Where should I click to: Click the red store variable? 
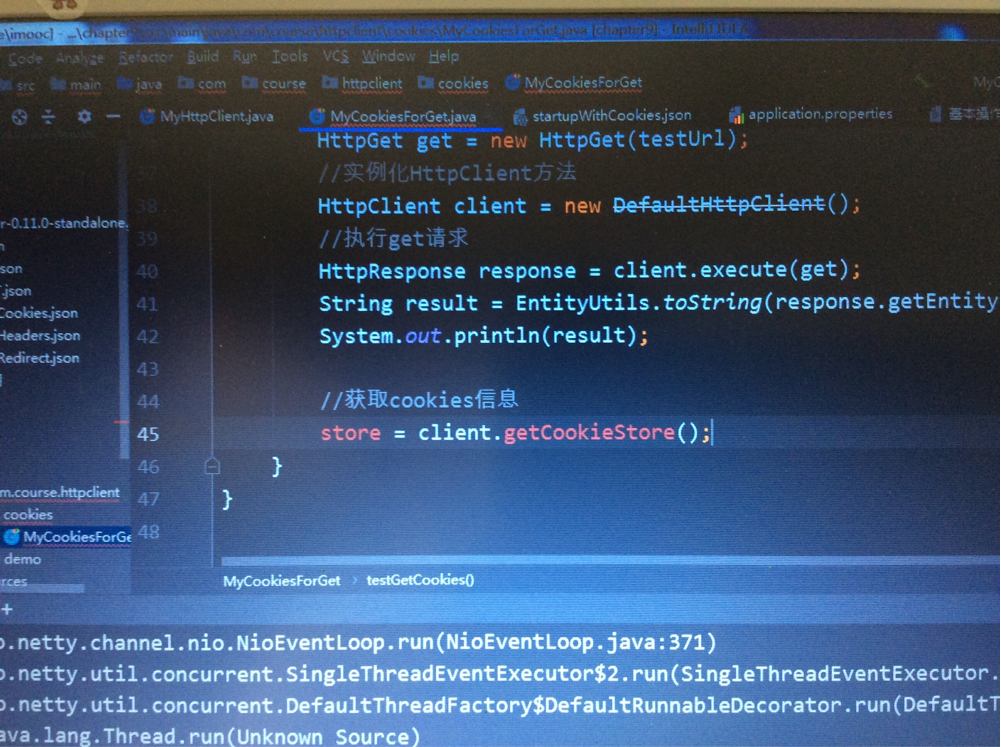coord(350,433)
